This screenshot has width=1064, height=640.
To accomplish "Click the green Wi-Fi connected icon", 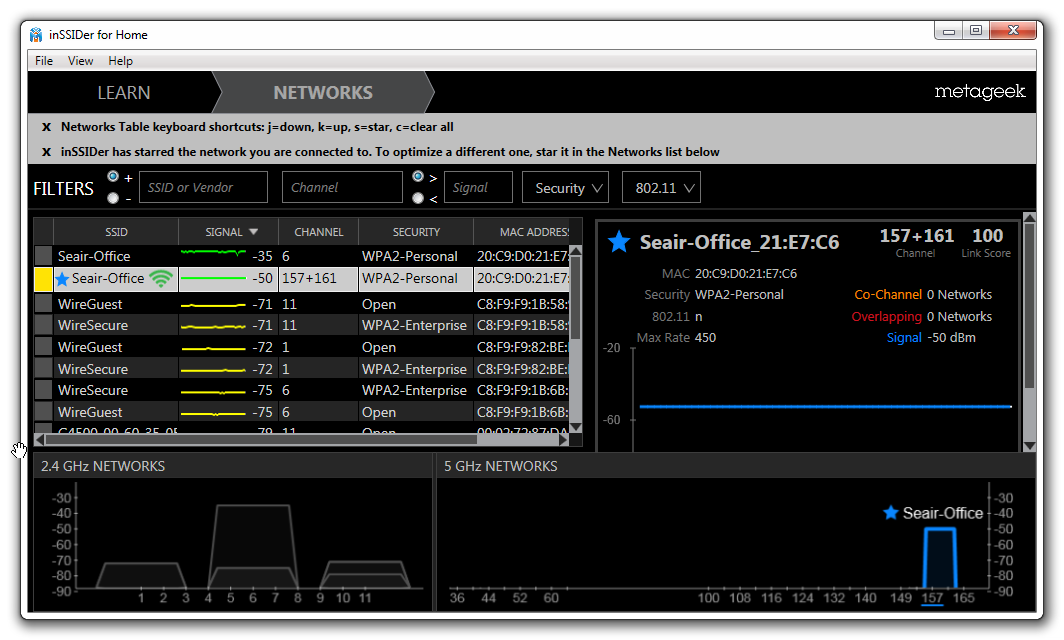I will pyautogui.click(x=161, y=278).
